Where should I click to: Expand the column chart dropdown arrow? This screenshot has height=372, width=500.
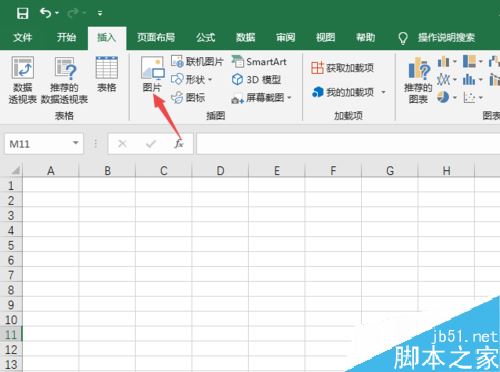(455, 61)
